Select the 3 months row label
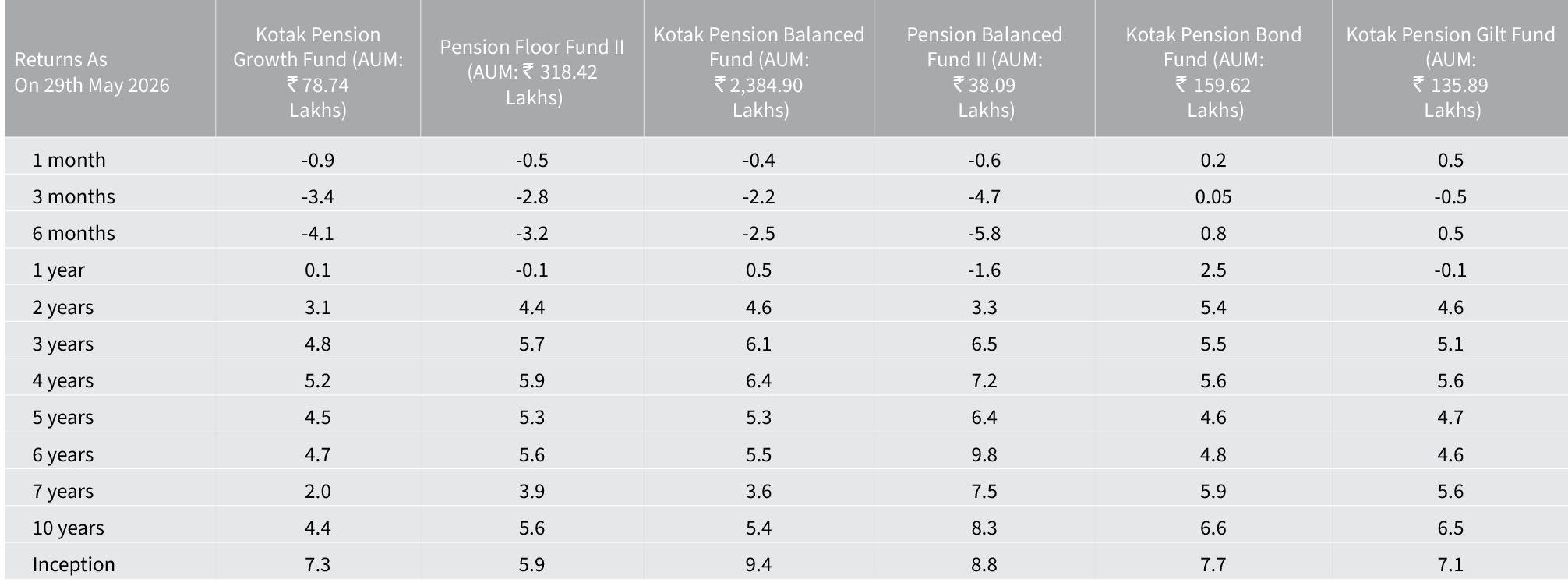 (73, 196)
